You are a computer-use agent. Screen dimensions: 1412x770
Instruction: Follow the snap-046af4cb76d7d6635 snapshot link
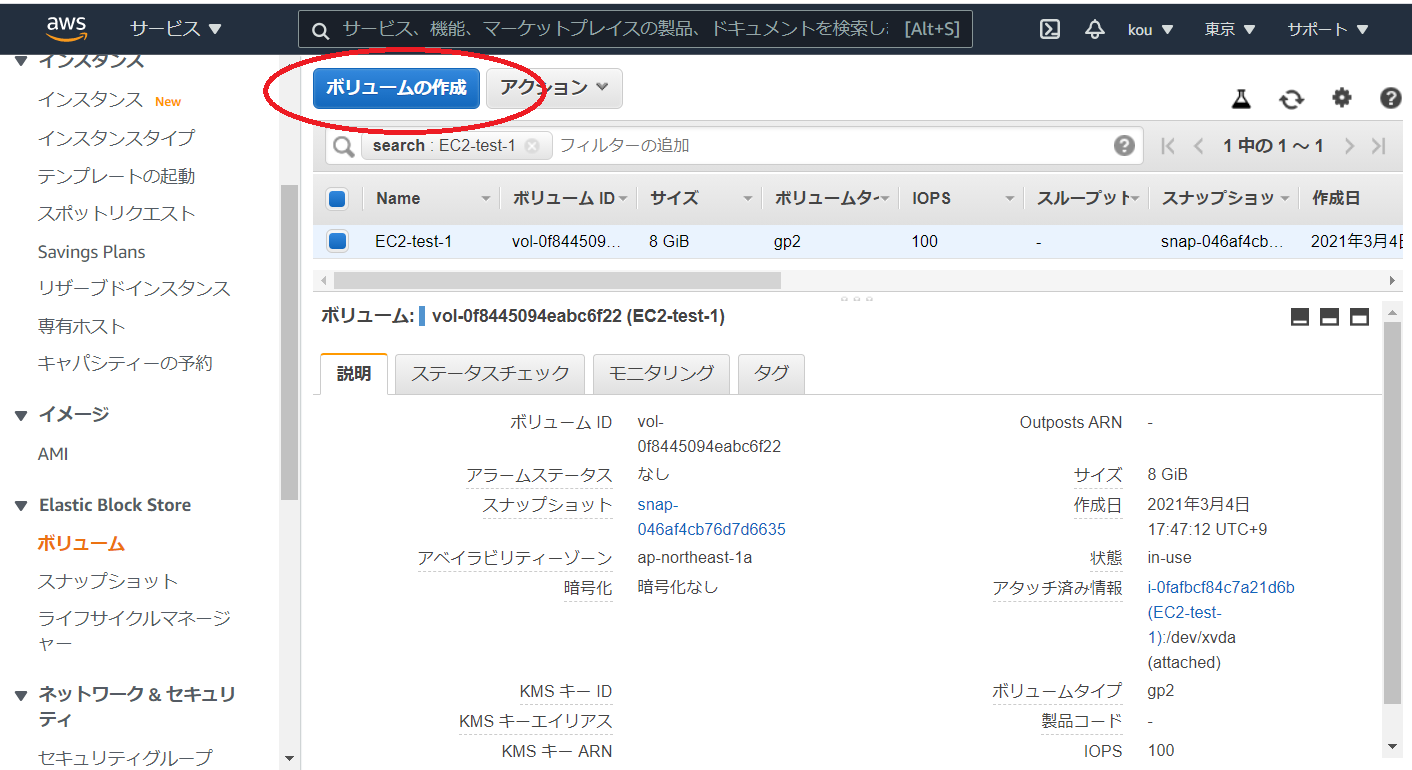tap(711, 517)
